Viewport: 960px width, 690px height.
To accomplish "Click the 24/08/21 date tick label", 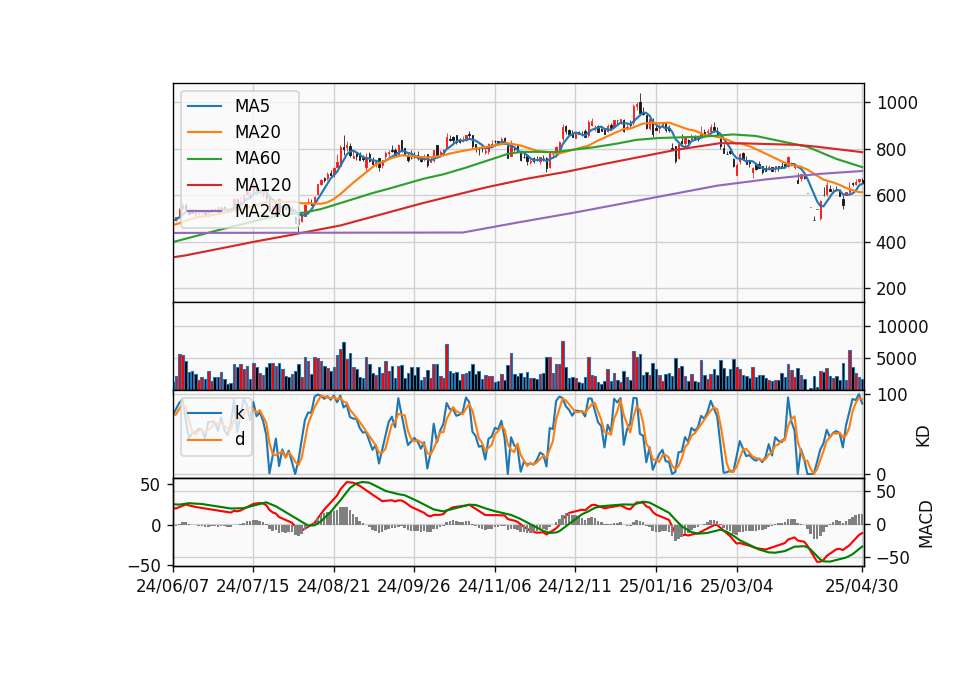I will click(334, 586).
